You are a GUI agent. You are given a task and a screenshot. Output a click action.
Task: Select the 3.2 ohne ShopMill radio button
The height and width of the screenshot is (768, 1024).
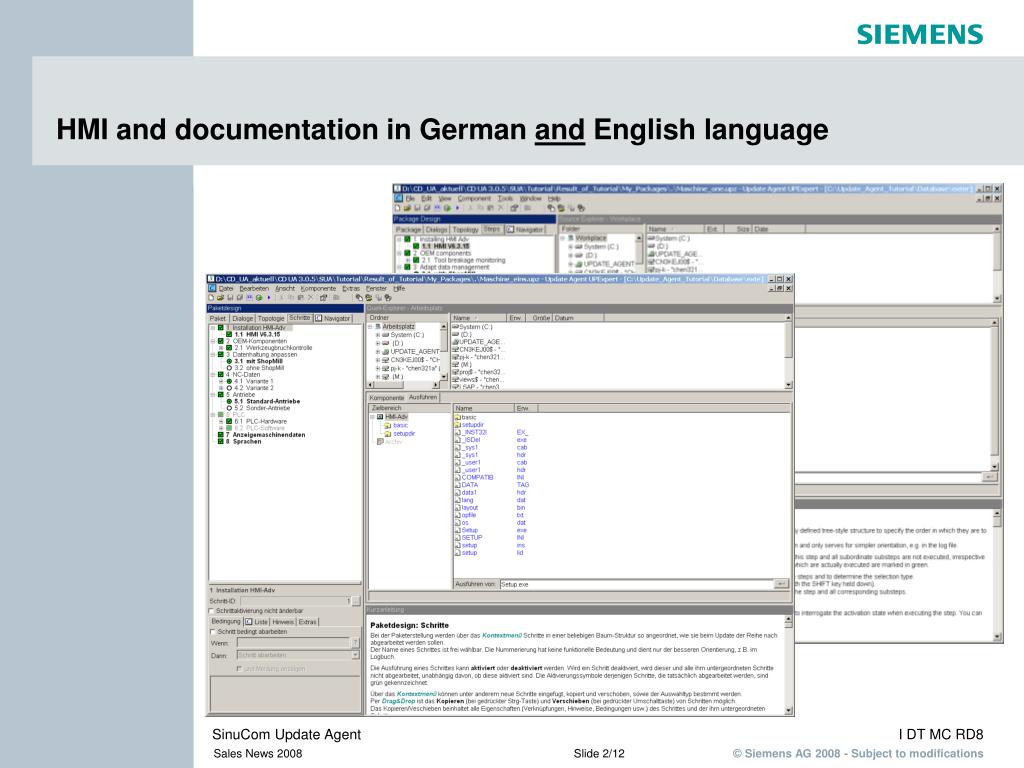click(229, 368)
